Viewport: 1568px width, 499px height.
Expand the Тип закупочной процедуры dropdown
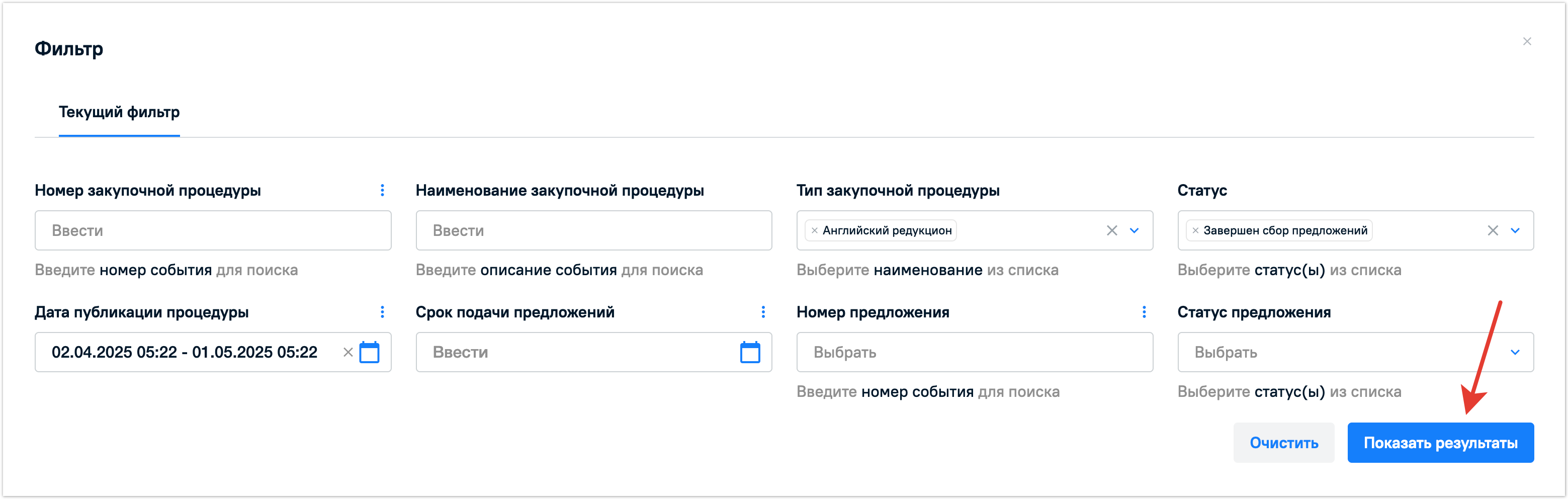(x=1134, y=230)
